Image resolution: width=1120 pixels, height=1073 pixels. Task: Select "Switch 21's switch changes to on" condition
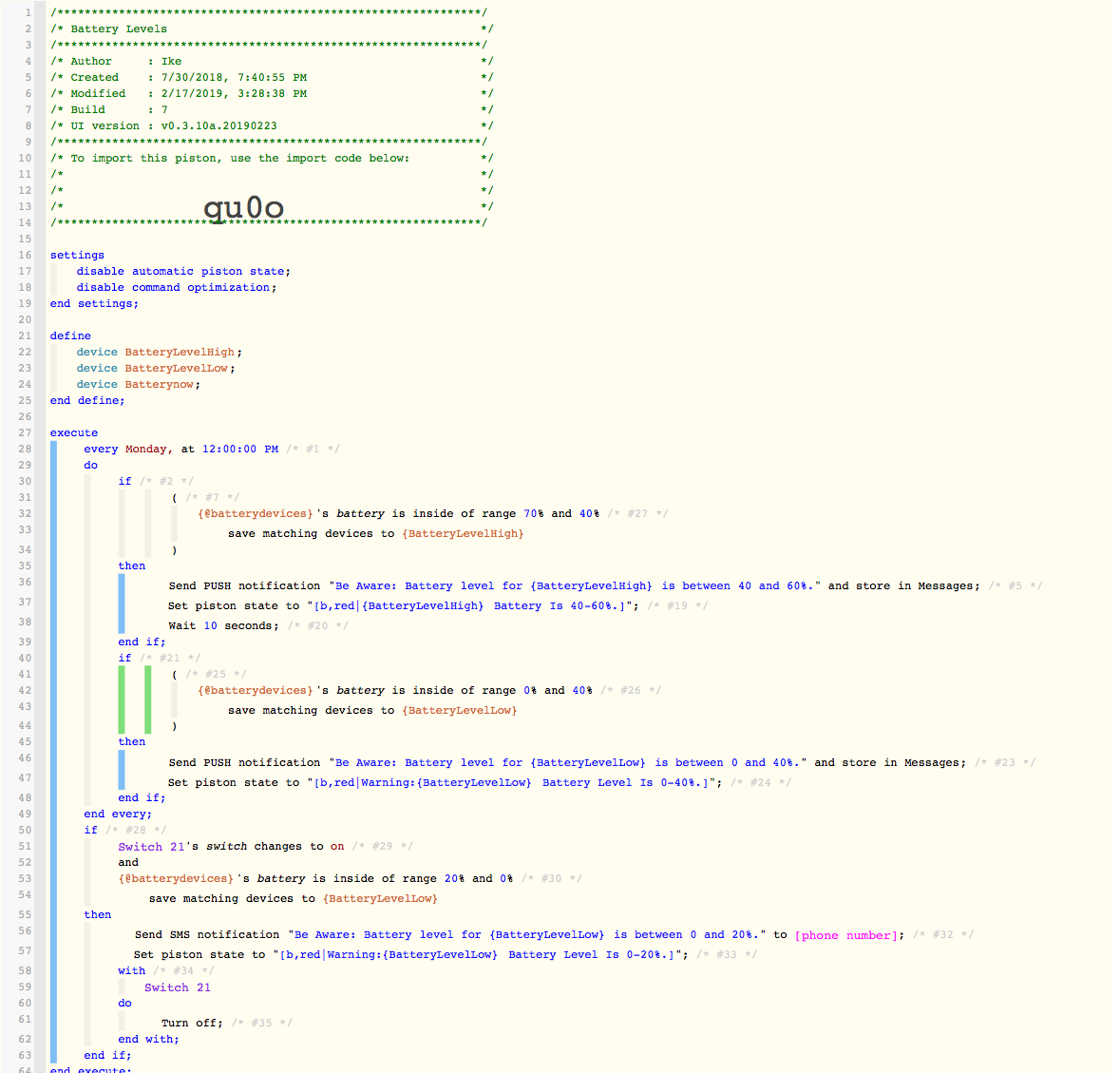(232, 847)
